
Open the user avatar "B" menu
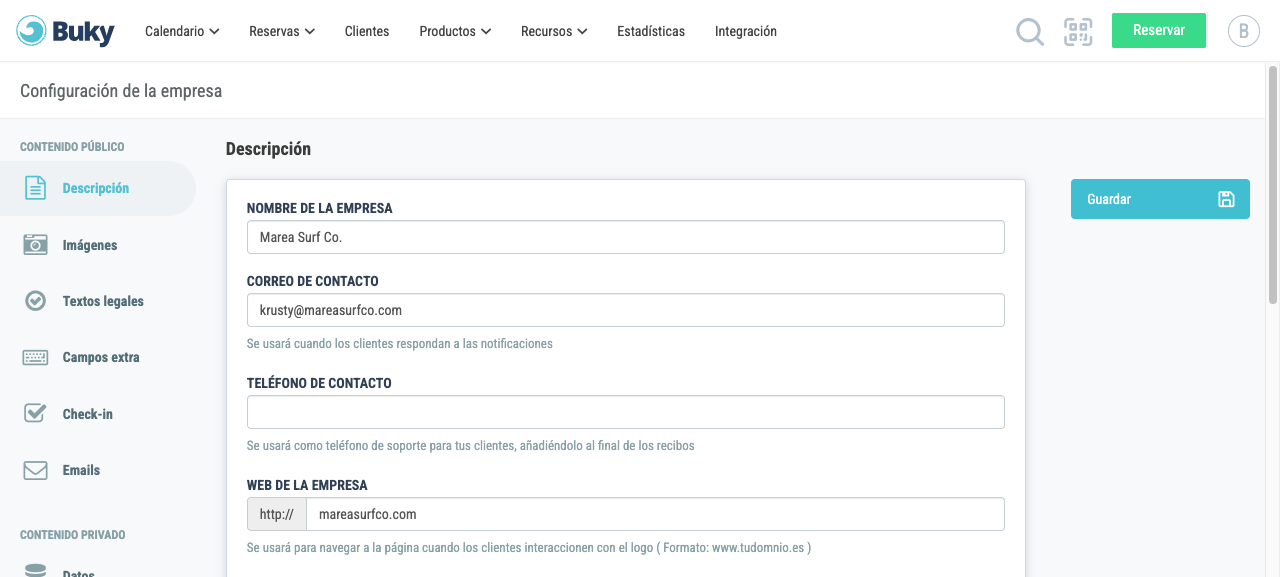pos(1244,31)
